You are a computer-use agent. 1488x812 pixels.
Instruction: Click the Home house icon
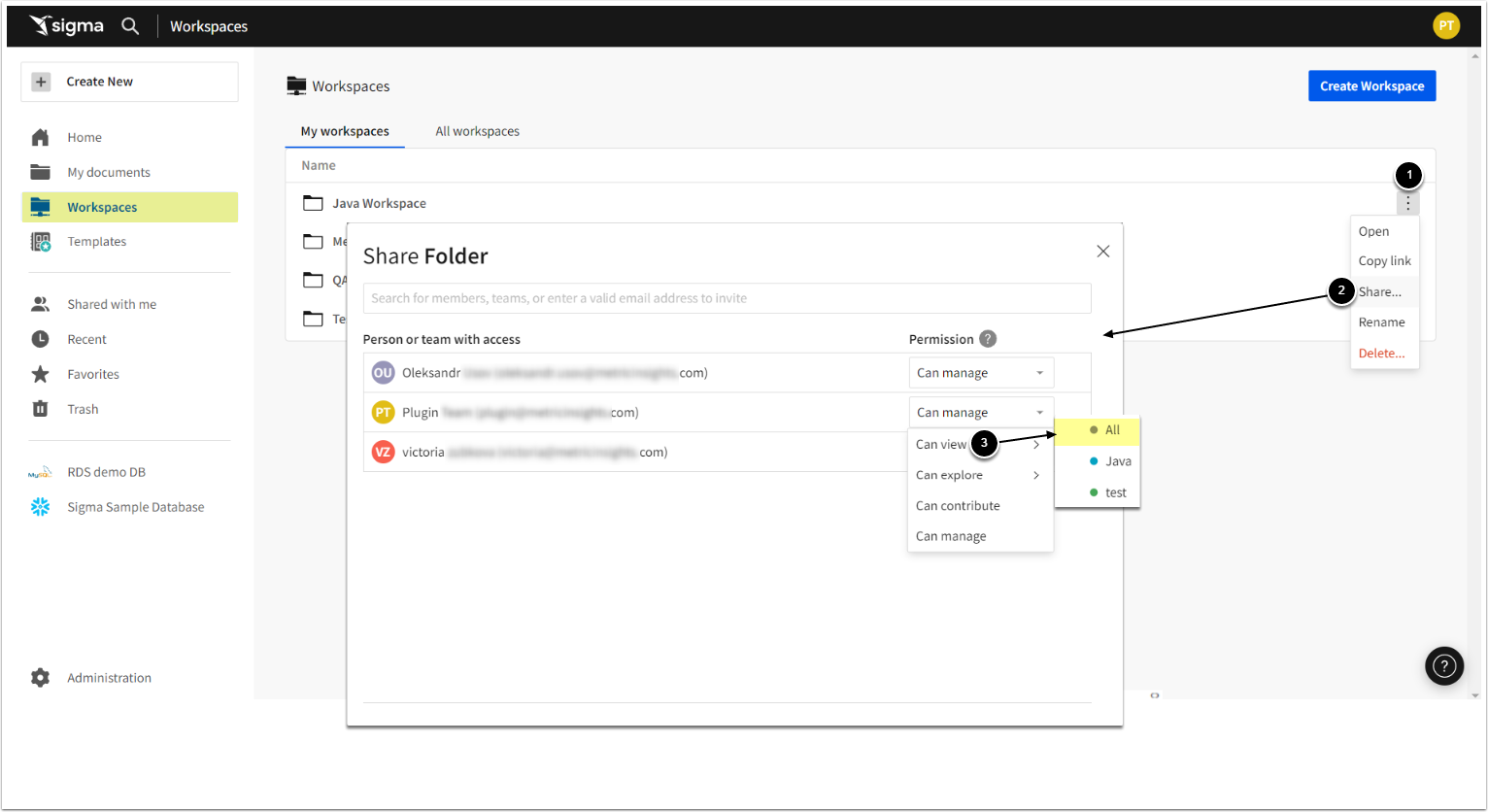pos(40,137)
